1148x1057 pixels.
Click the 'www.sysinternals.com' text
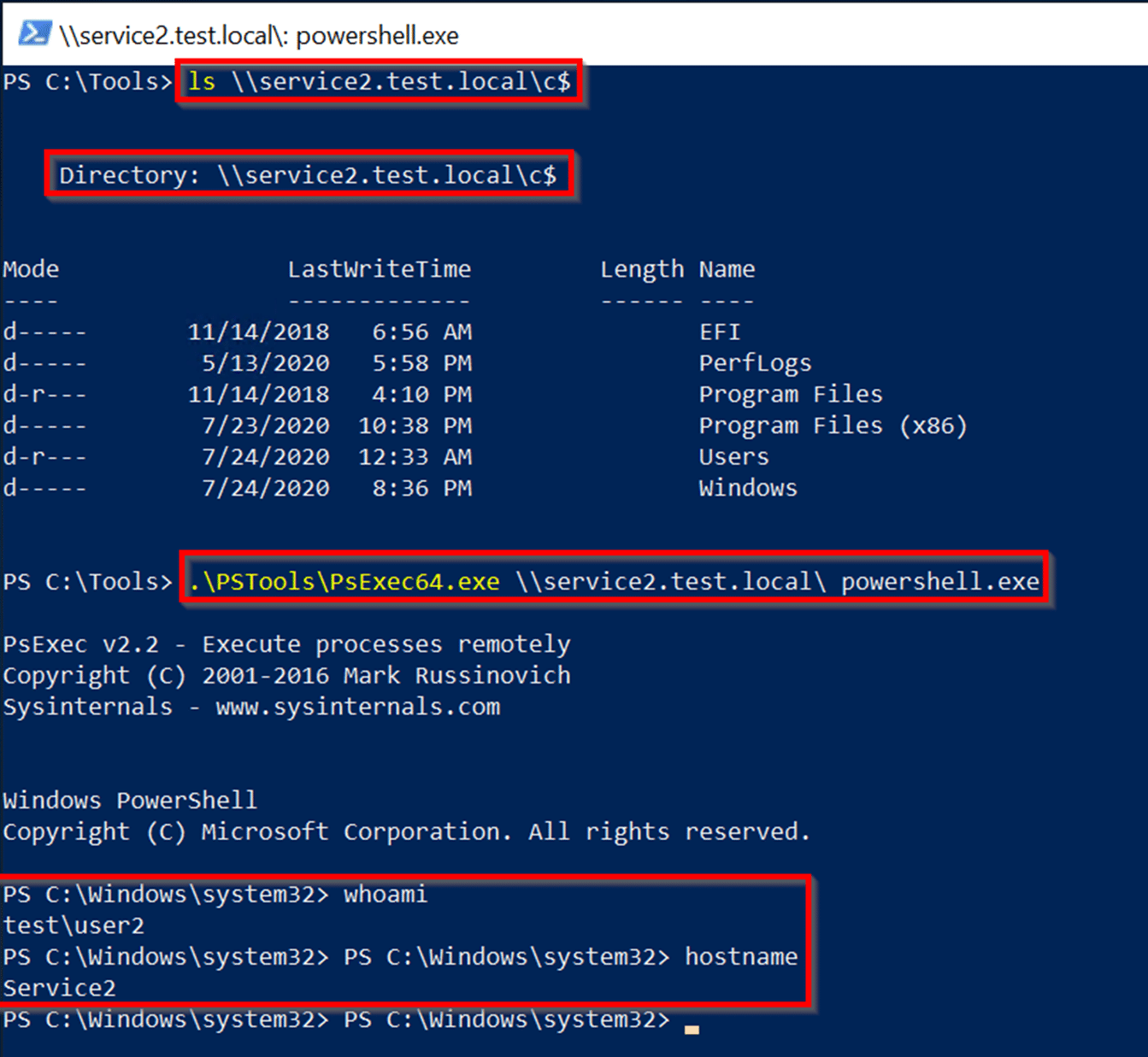tap(358, 708)
